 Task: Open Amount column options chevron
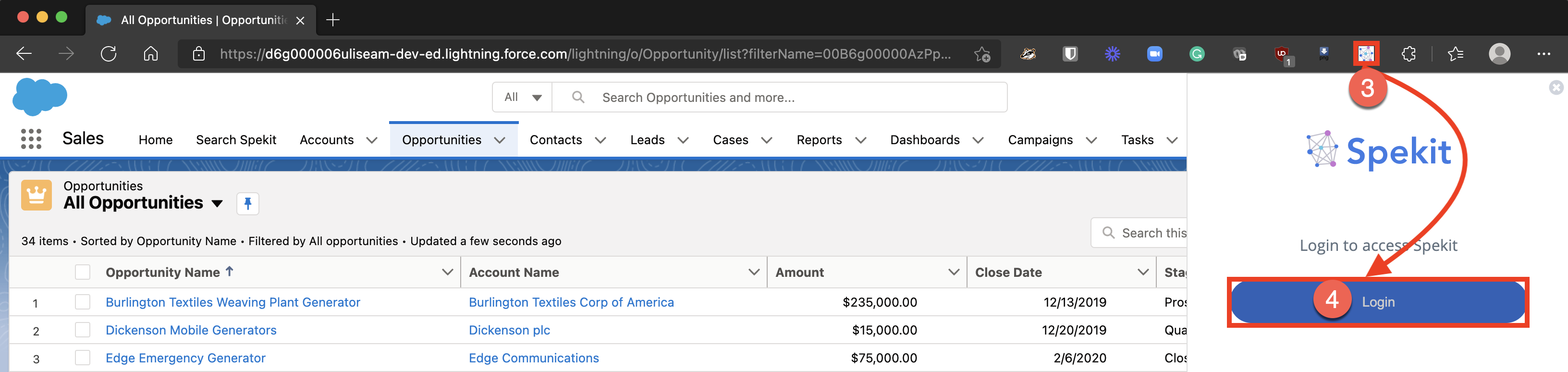954,272
